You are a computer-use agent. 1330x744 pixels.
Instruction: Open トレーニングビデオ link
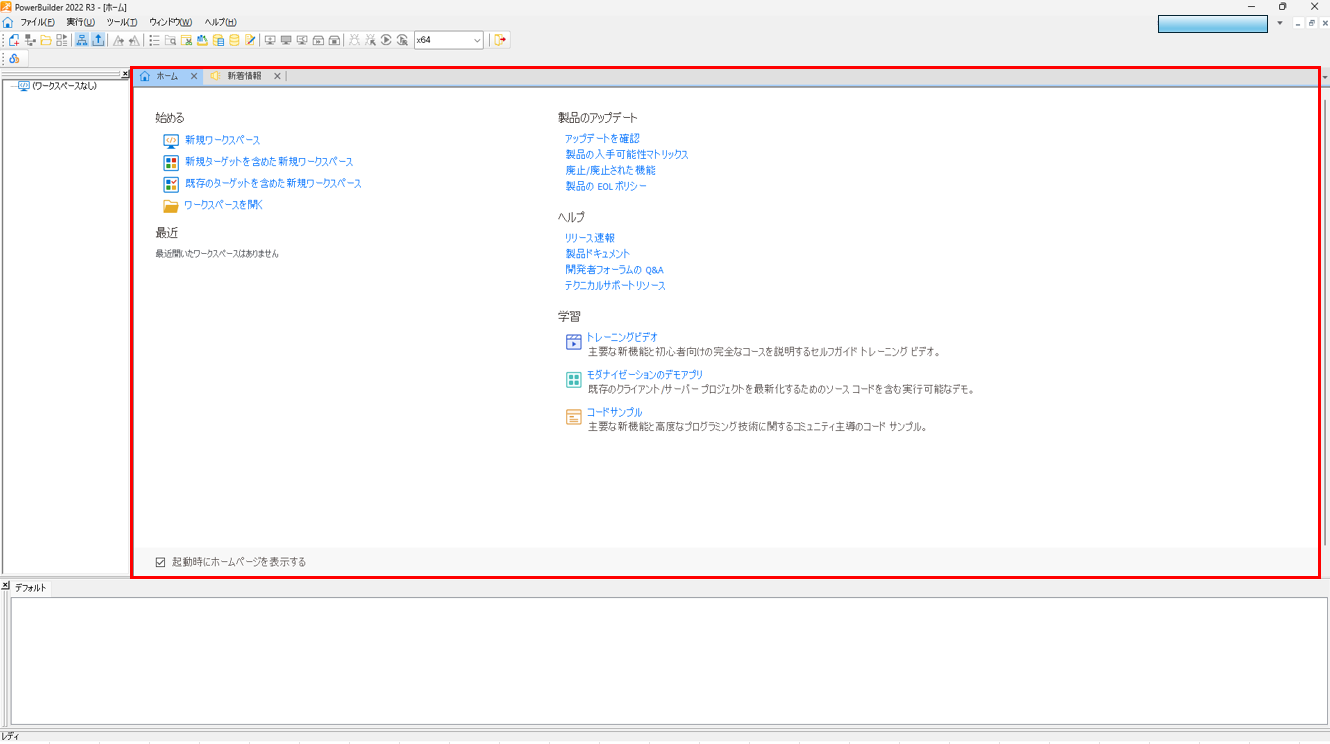pyautogui.click(x=622, y=337)
